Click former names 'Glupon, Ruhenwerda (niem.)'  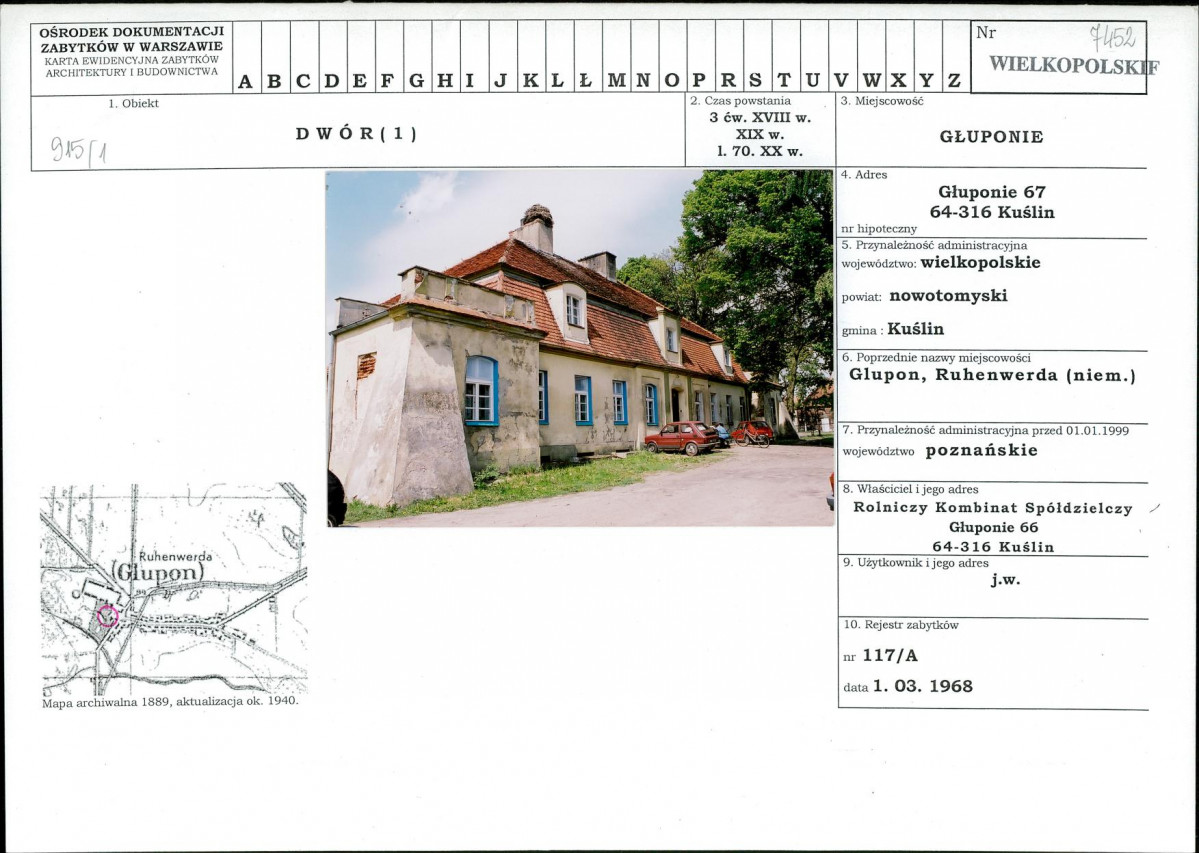pyautogui.click(x=993, y=376)
